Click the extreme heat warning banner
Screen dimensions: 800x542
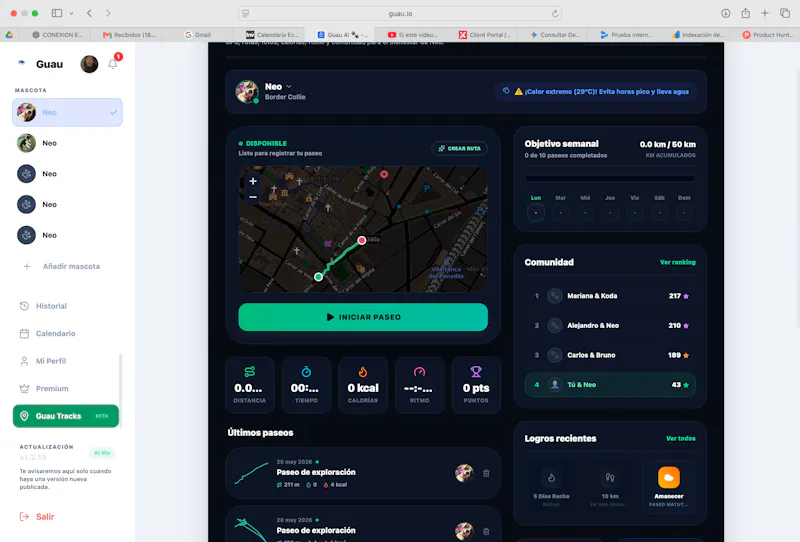pos(595,91)
